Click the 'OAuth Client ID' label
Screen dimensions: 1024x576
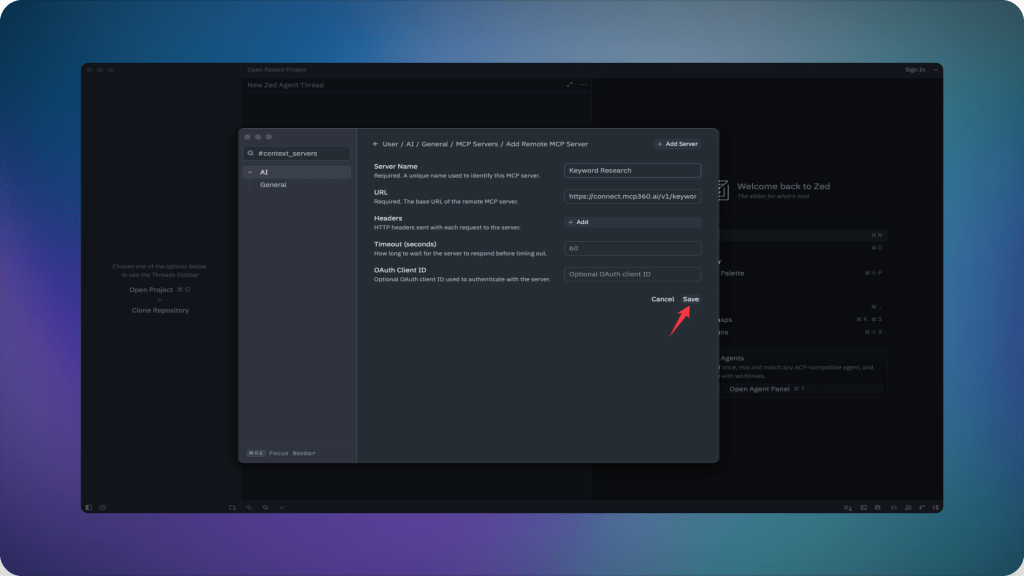(400, 270)
